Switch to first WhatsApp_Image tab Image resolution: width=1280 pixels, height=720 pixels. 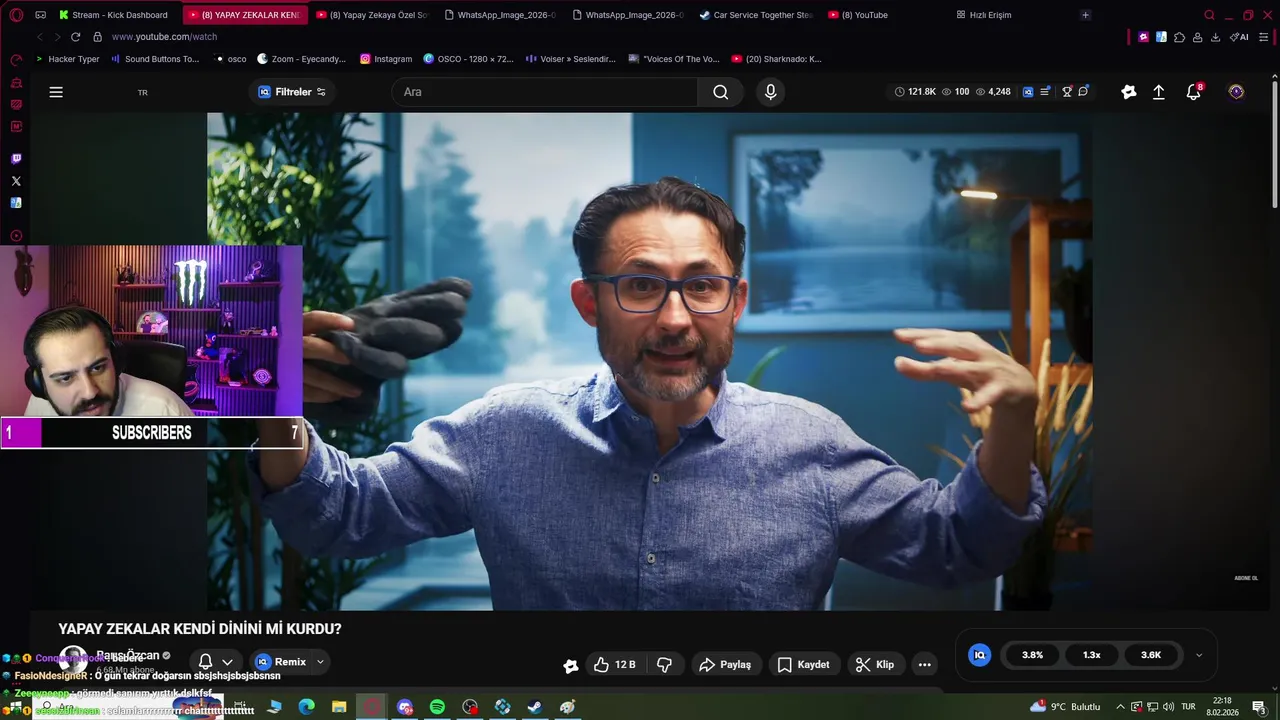tap(499, 15)
